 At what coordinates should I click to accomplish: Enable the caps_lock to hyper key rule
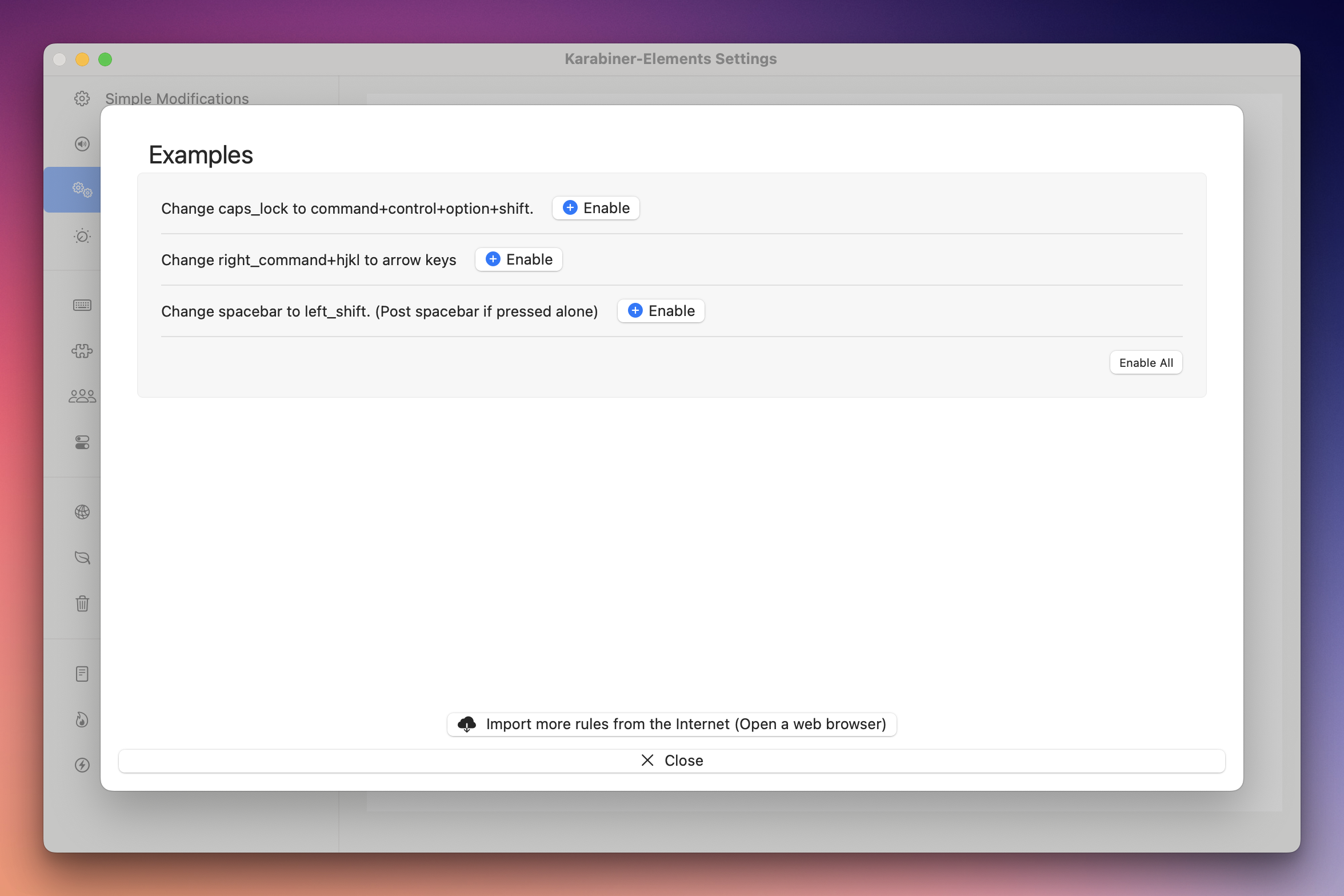[x=595, y=208]
